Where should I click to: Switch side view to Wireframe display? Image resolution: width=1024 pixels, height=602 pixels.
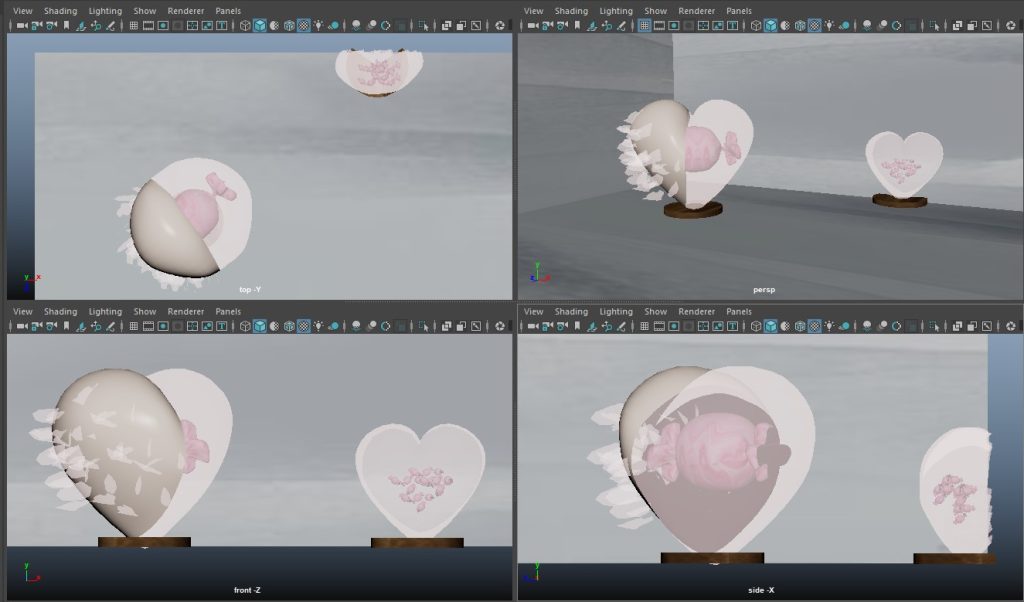[755, 326]
